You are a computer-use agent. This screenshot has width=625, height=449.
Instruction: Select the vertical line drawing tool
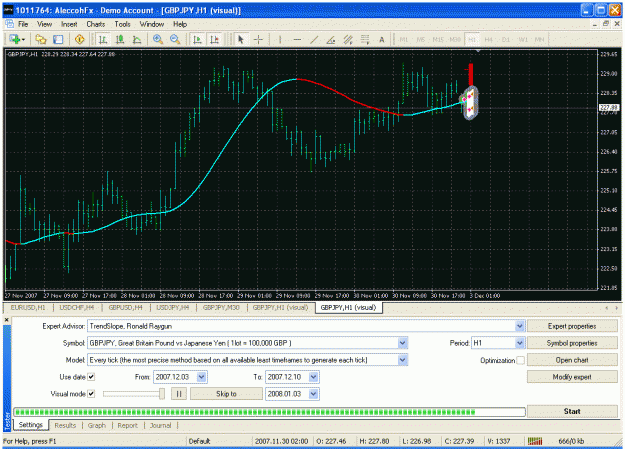(x=280, y=39)
